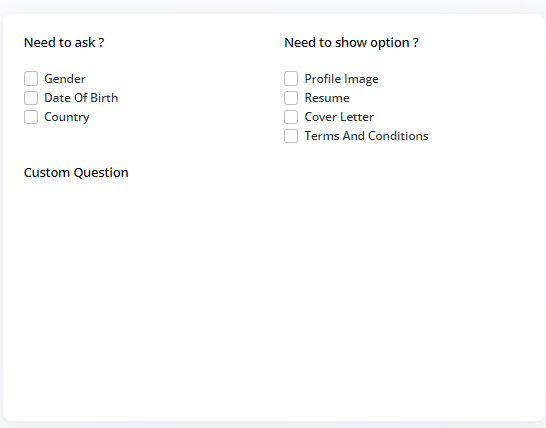Click the Need to ask heading
546x428 pixels.
click(64, 42)
